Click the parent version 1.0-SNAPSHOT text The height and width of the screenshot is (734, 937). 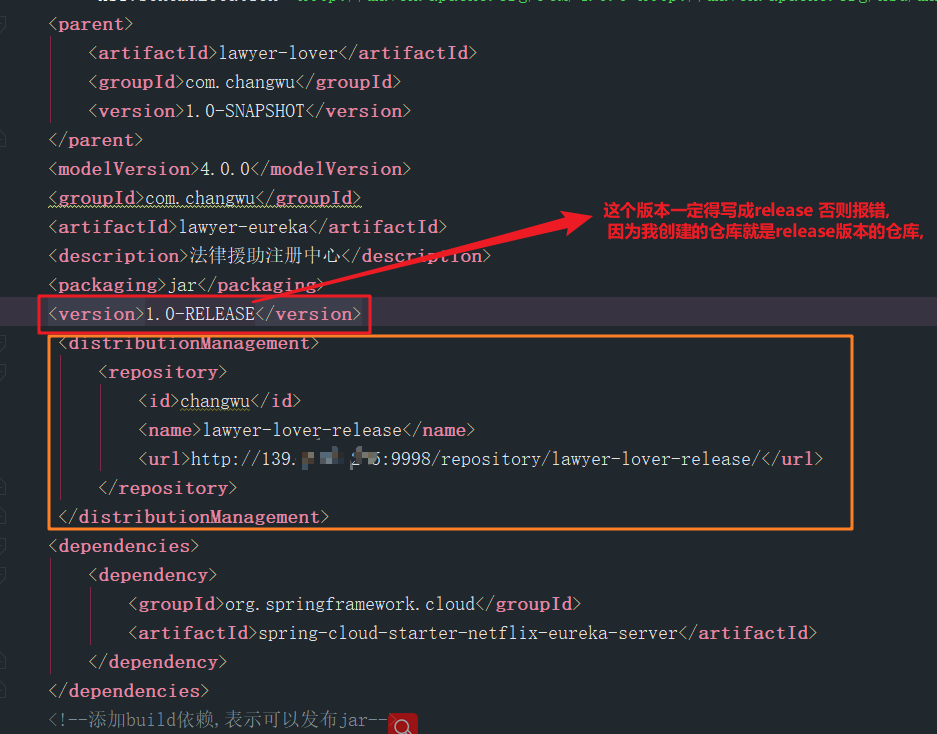[x=245, y=110]
